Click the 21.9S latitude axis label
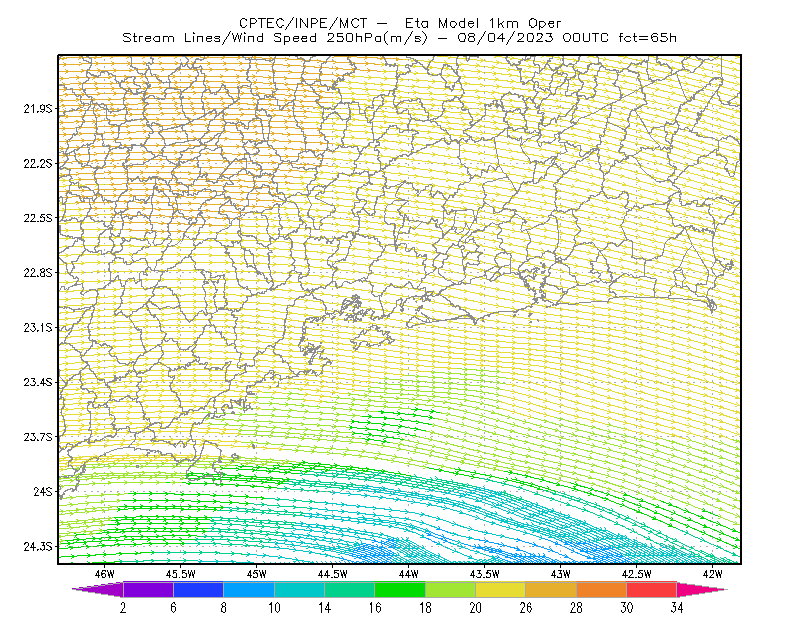Image resolution: width=800 pixels, height=618 pixels. pyautogui.click(x=38, y=109)
